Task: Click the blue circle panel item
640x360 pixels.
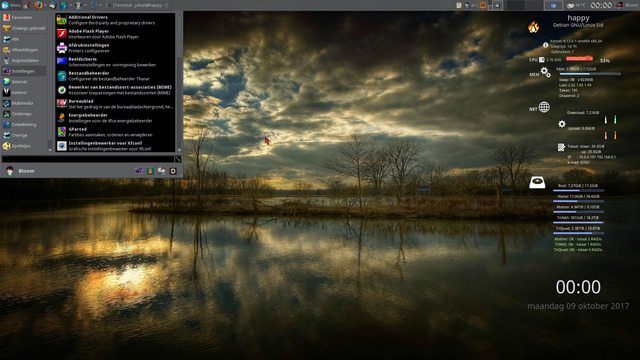Action: 553,5
